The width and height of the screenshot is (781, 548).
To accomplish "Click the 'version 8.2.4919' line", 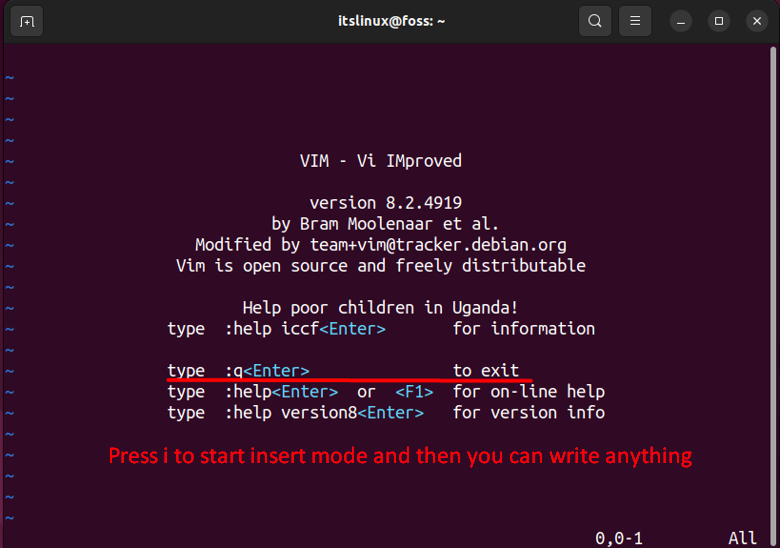I will 386,203.
